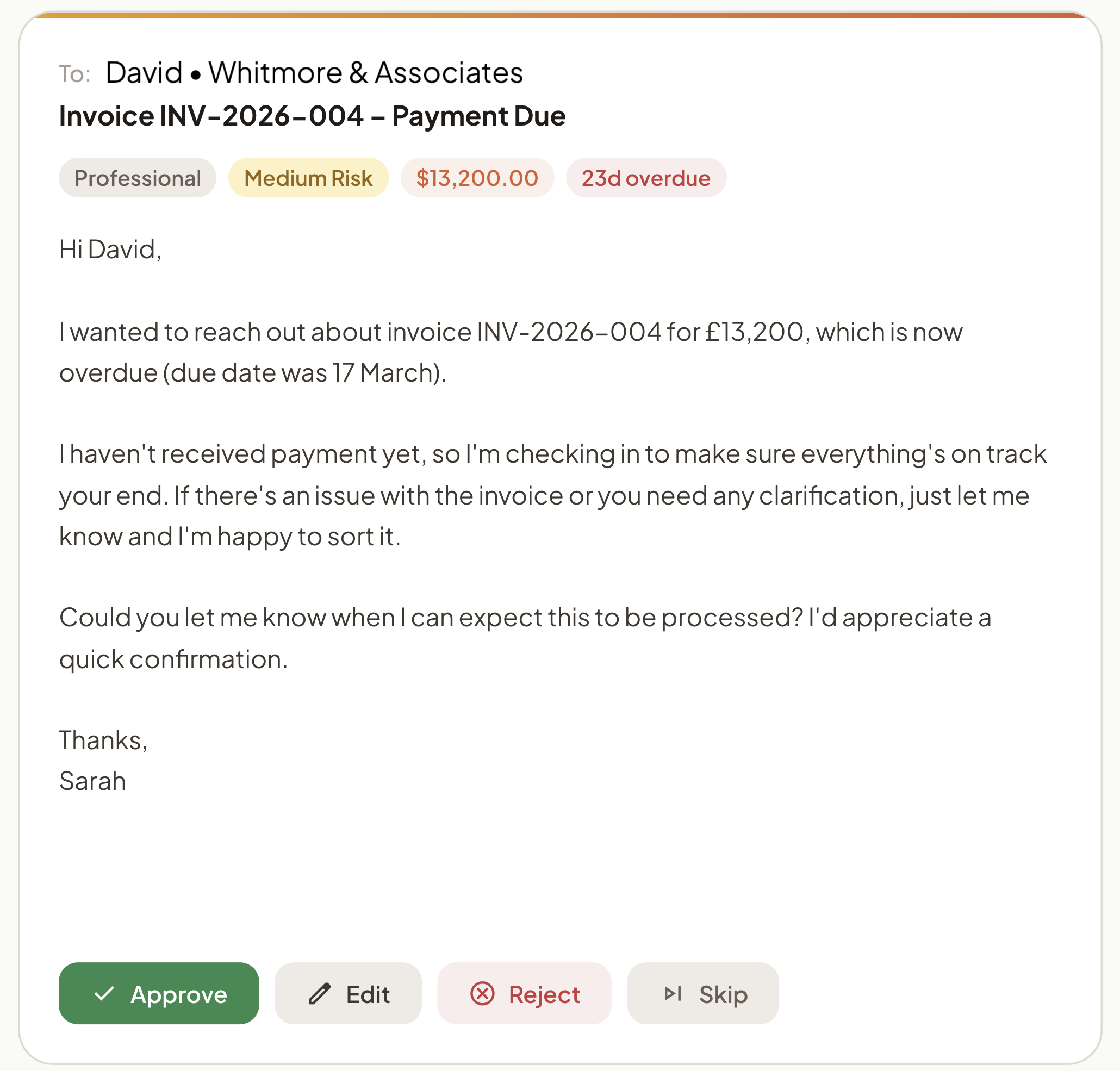
Task: Click the Sarah signature line
Action: (x=92, y=781)
